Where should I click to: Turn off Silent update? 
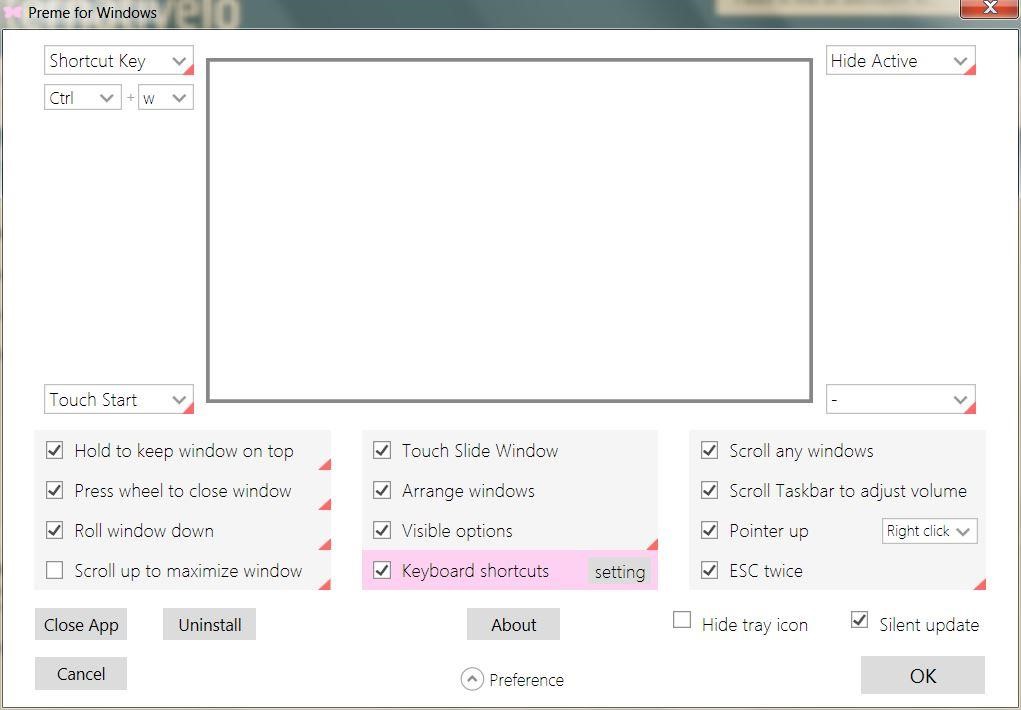(x=859, y=620)
